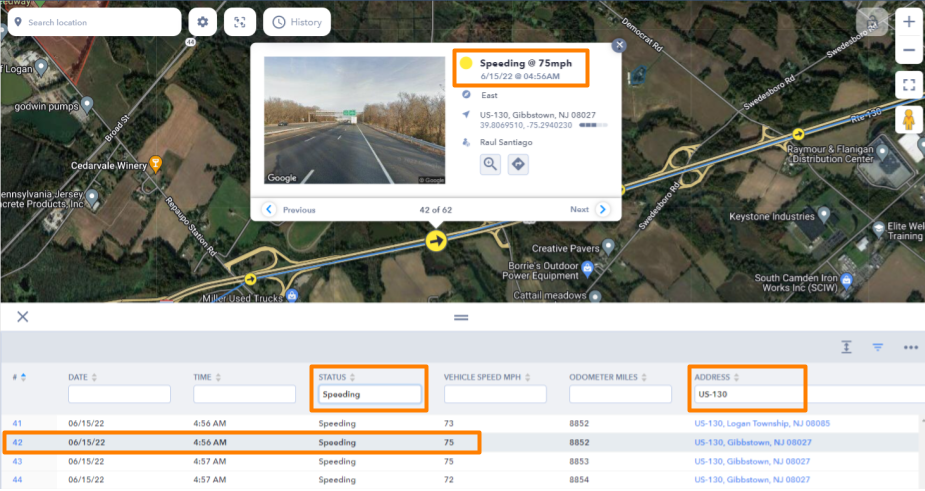The image size is (925, 491).
Task: Click speed value 72 in row 44
Action: (x=449, y=479)
